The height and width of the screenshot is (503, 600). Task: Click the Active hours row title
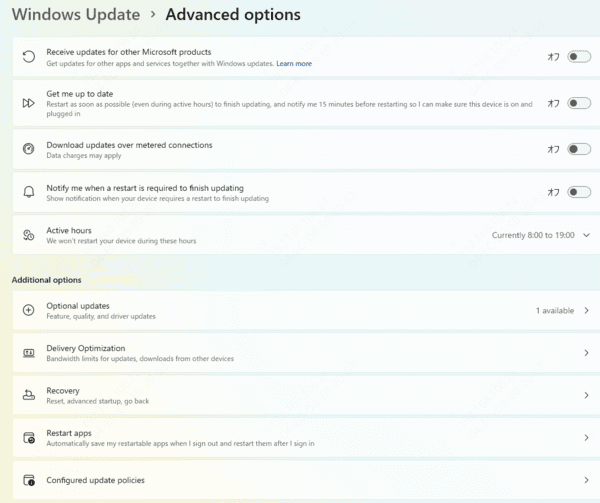pyautogui.click(x=69, y=230)
